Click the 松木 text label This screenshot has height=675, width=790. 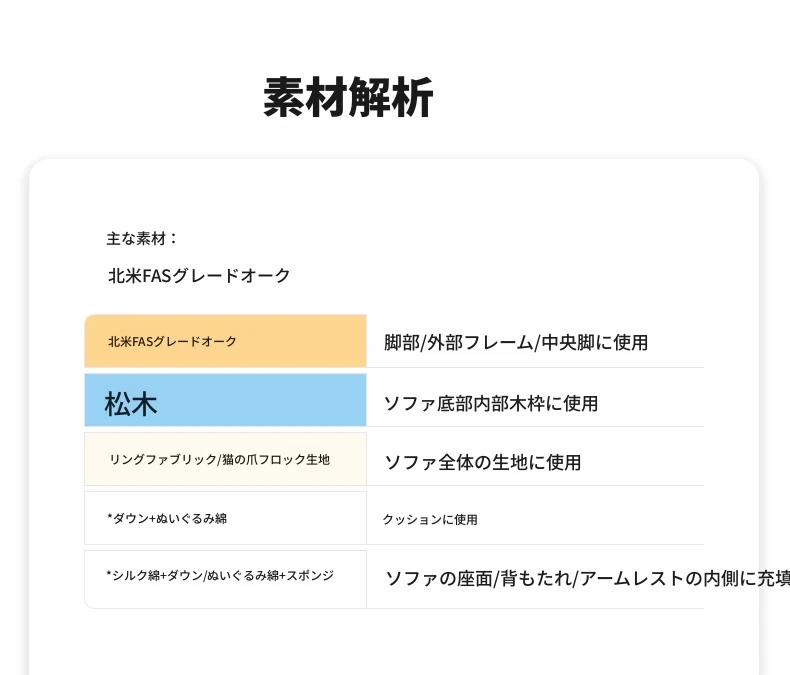[130, 404]
